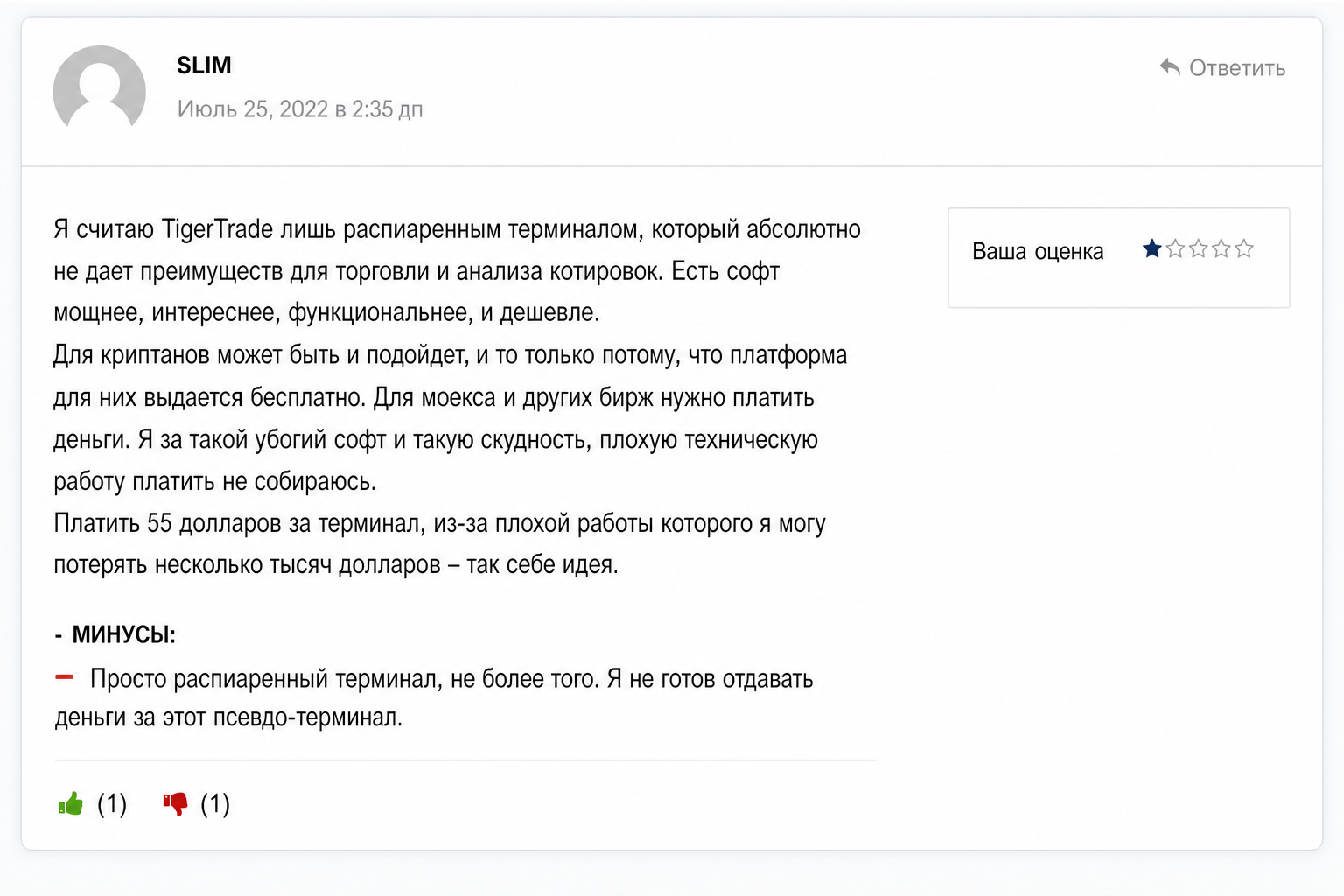Select the fifth rating star
1344x896 pixels.
point(1244,249)
